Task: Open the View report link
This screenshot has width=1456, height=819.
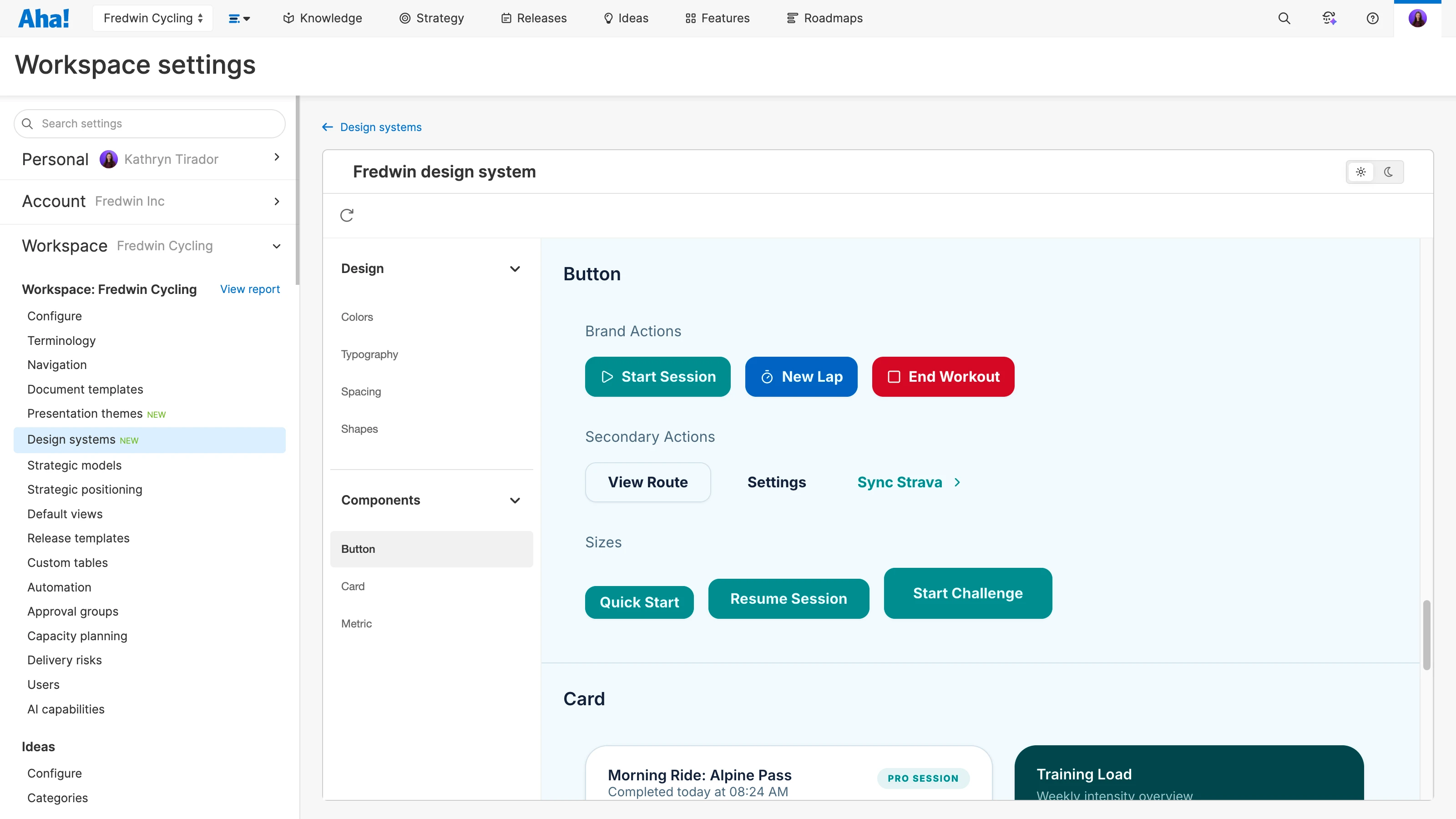Action: (x=250, y=289)
